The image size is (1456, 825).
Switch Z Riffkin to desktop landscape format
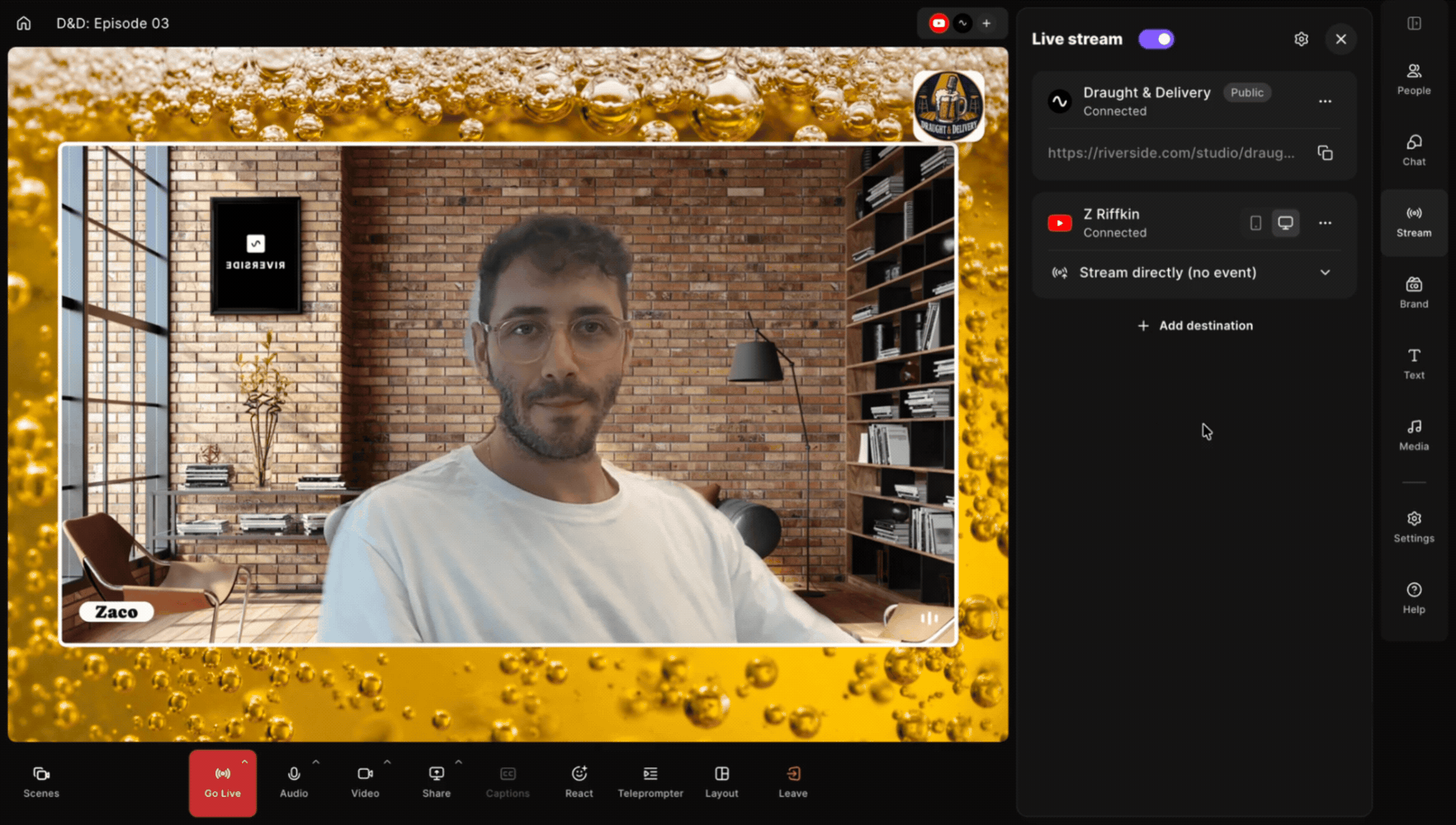pyautogui.click(x=1285, y=223)
